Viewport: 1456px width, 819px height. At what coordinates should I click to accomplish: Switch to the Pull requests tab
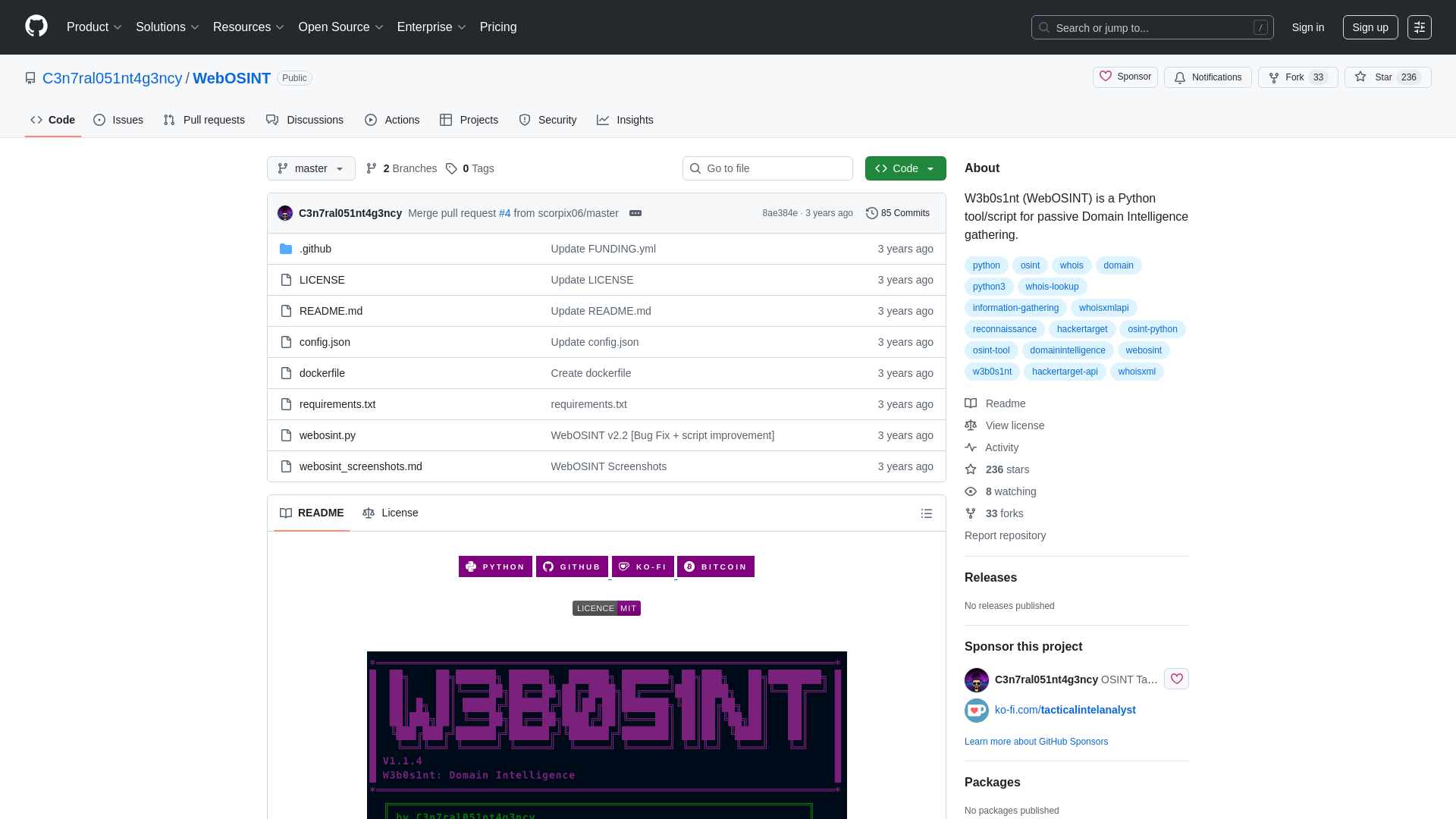pos(204,120)
